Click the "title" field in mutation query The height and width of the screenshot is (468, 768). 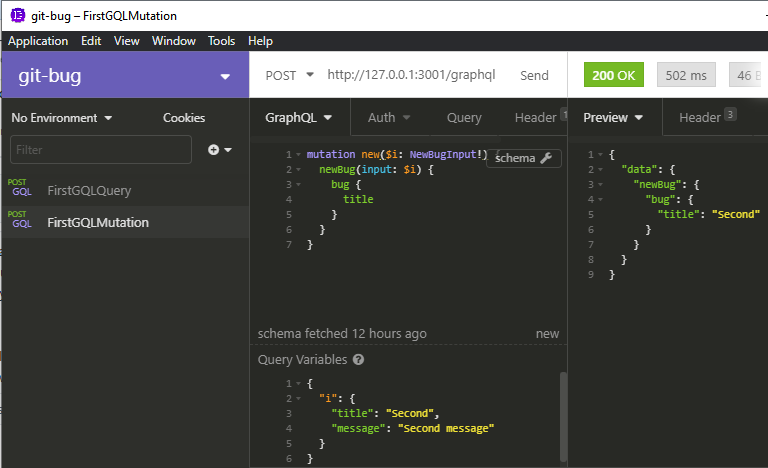(358, 199)
